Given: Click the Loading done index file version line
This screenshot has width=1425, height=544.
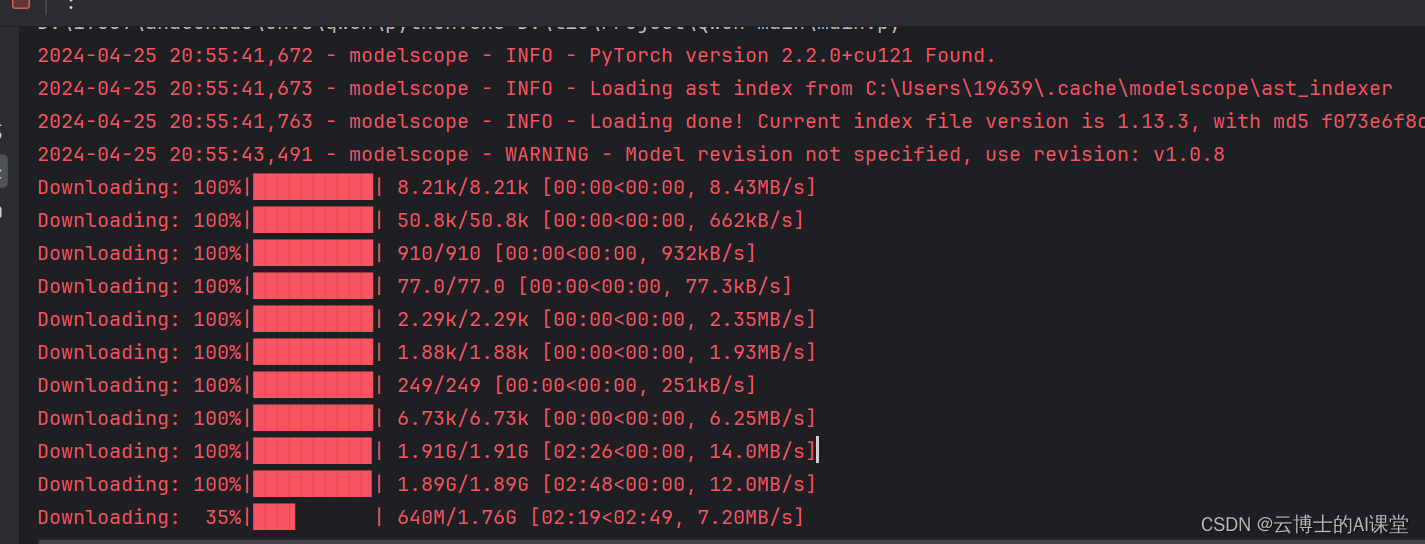Looking at the screenshot, I should coord(731,122).
